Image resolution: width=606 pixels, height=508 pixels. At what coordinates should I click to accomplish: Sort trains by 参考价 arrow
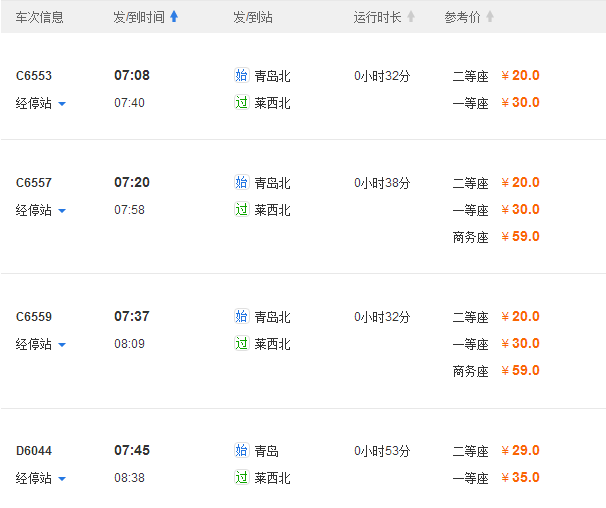point(489,17)
